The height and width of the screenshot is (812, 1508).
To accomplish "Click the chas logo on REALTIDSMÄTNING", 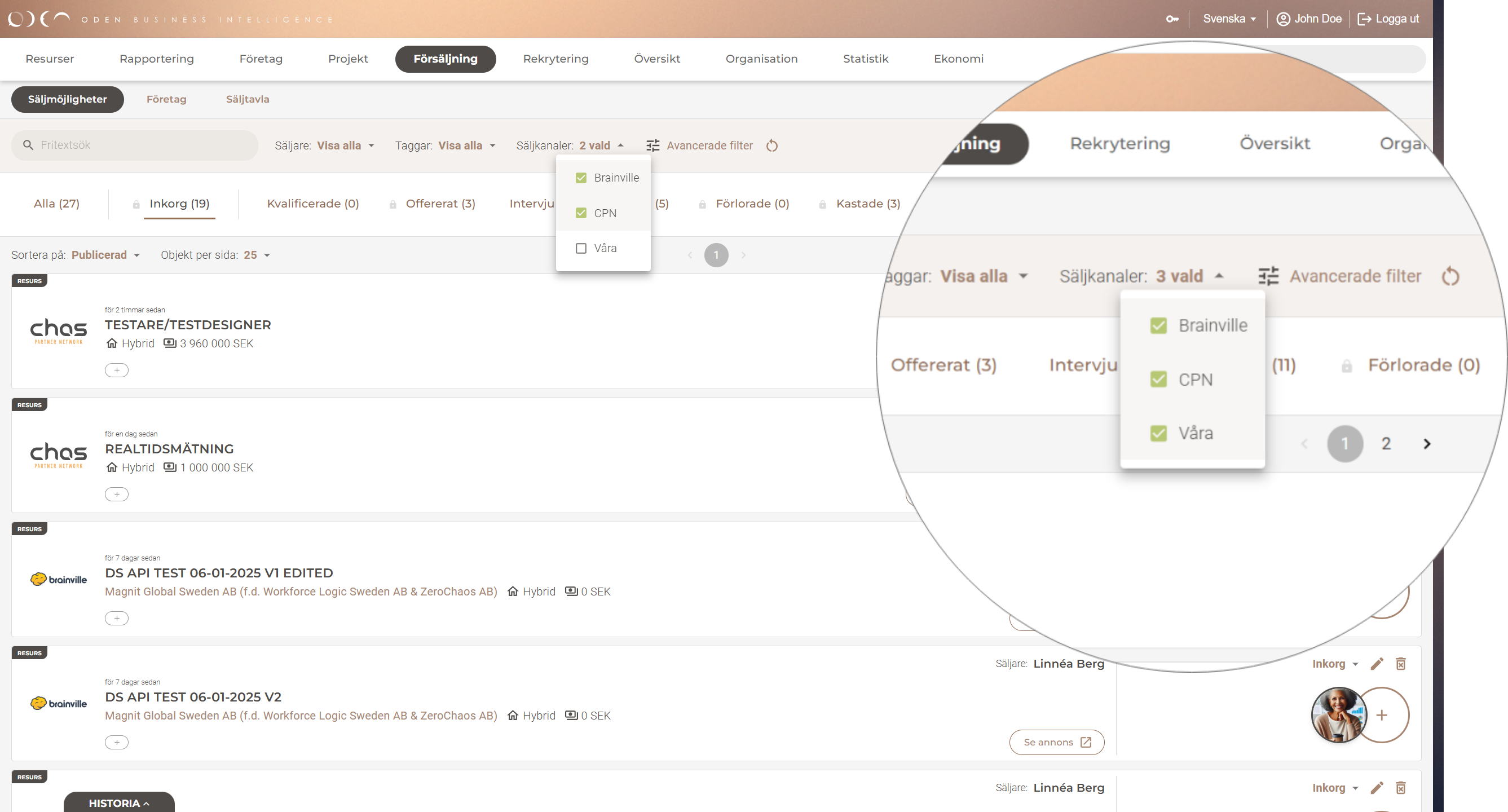I will [x=59, y=454].
